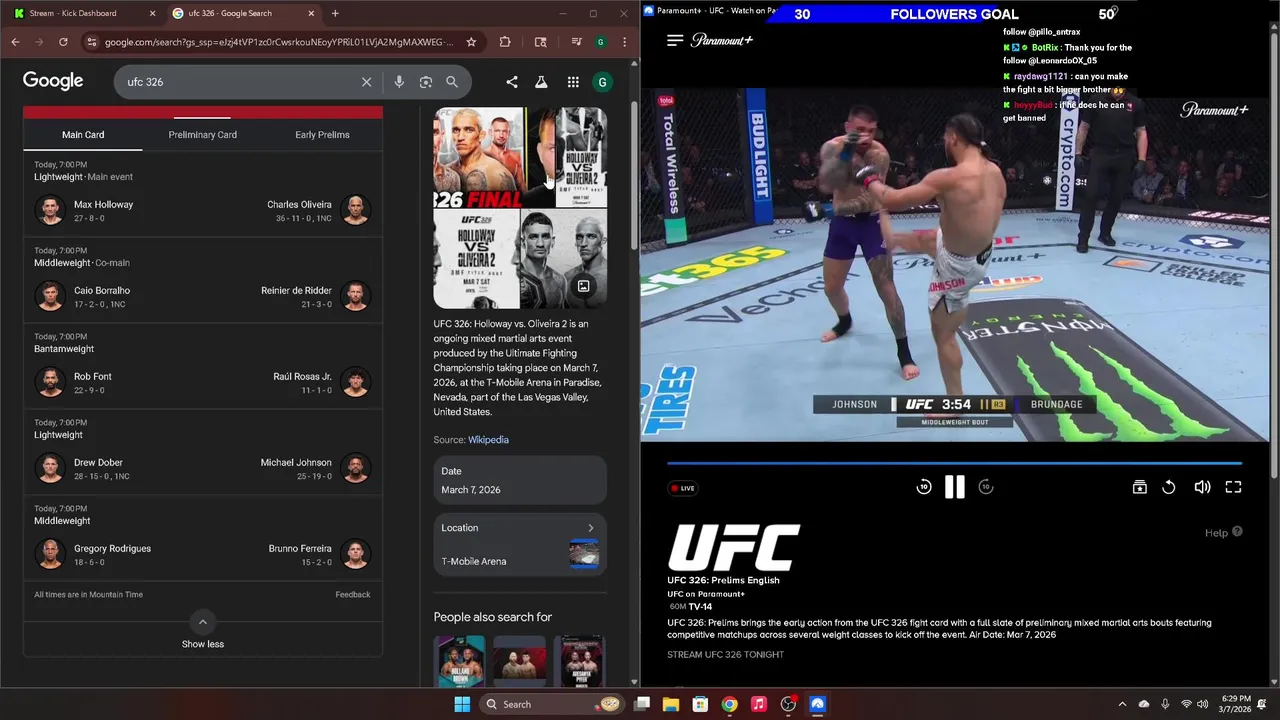The image size is (1280, 720).
Task: Open the Wikipedia source link
Action: [488, 440]
